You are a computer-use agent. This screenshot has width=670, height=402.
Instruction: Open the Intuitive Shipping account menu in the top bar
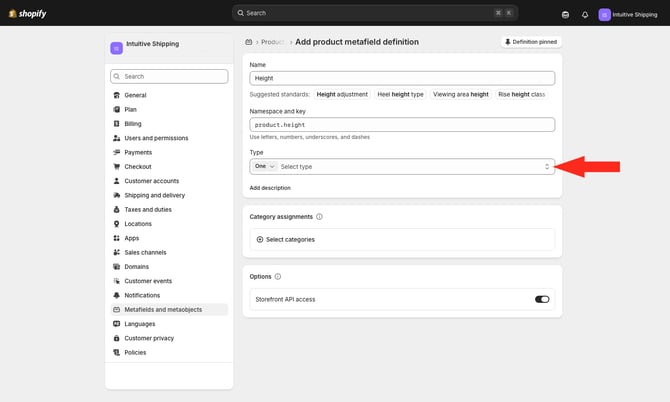[628, 15]
